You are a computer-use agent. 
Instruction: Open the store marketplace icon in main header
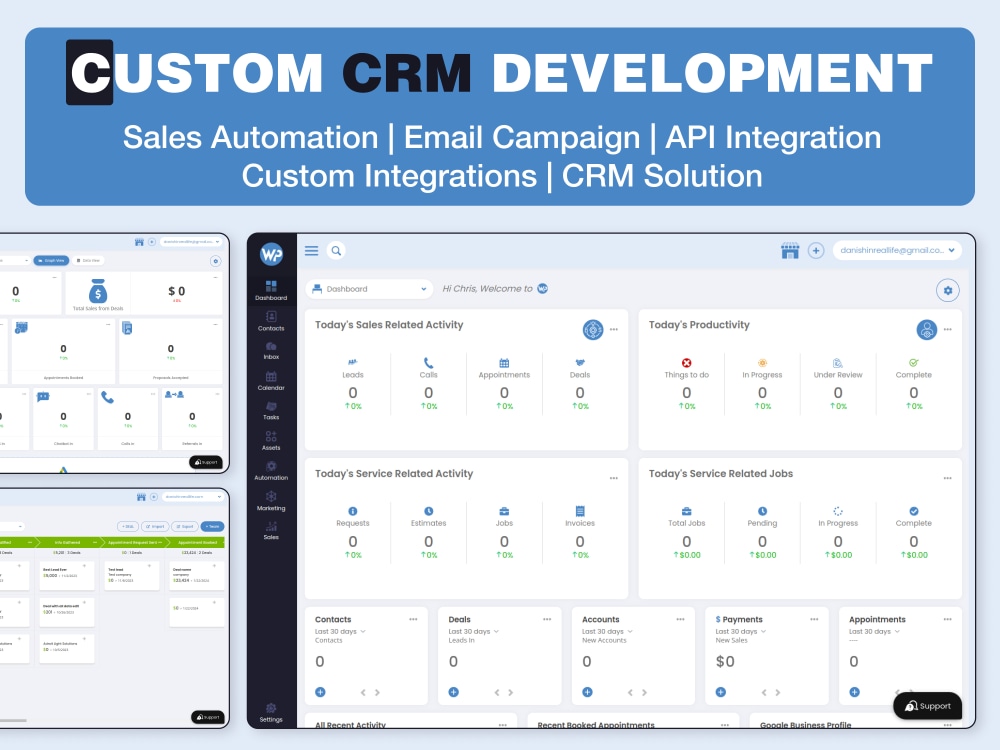tap(790, 251)
